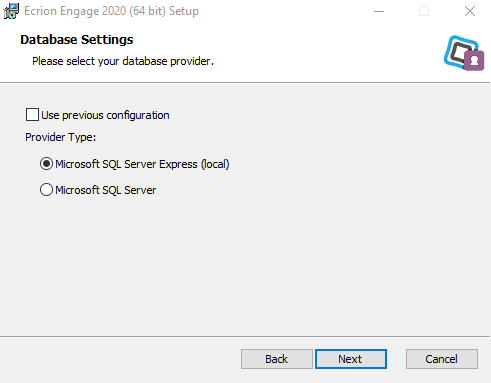Click the installer icon in title bar
491x383 pixels.
[11, 11]
